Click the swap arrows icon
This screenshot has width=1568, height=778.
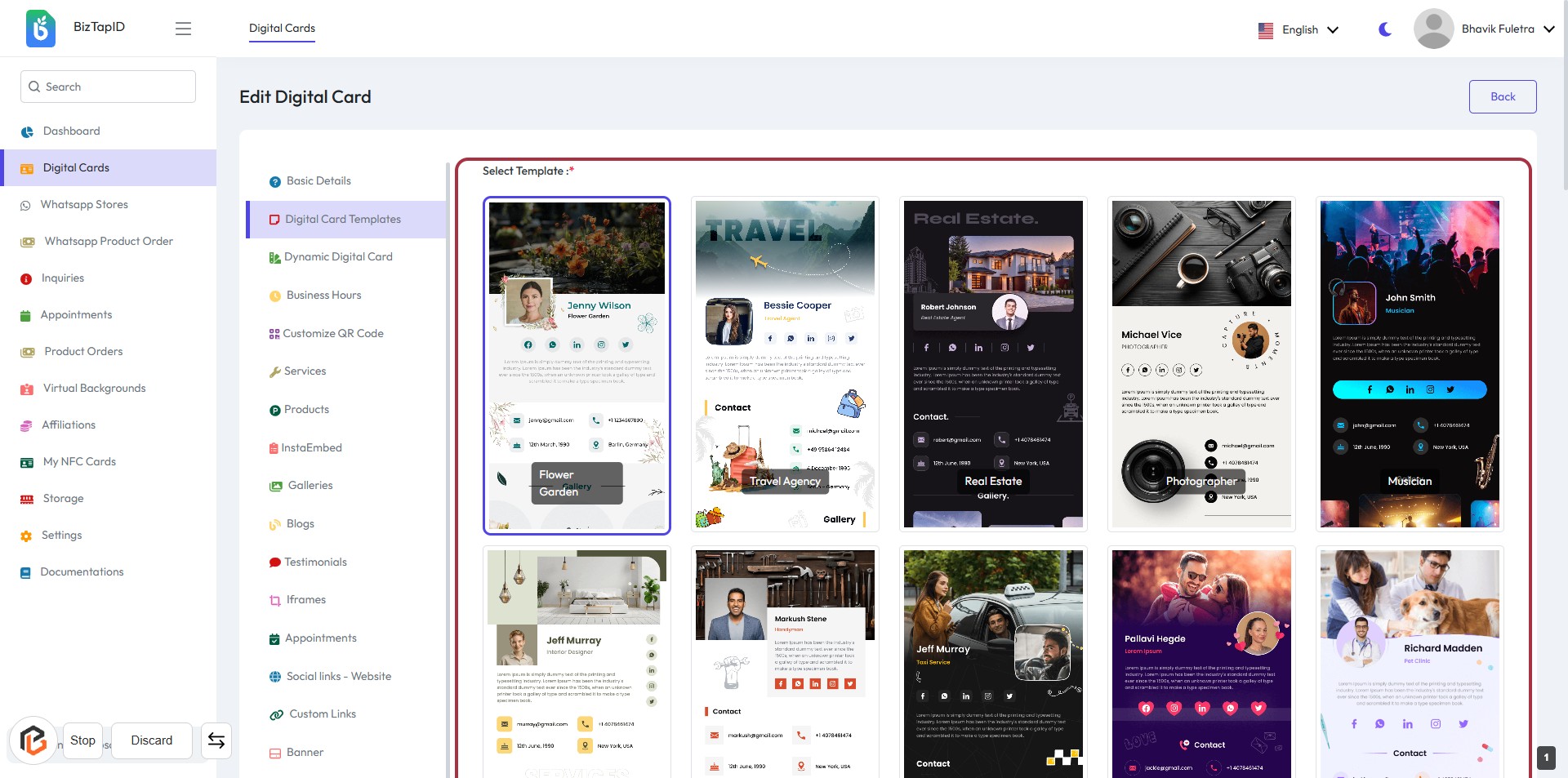pos(216,740)
